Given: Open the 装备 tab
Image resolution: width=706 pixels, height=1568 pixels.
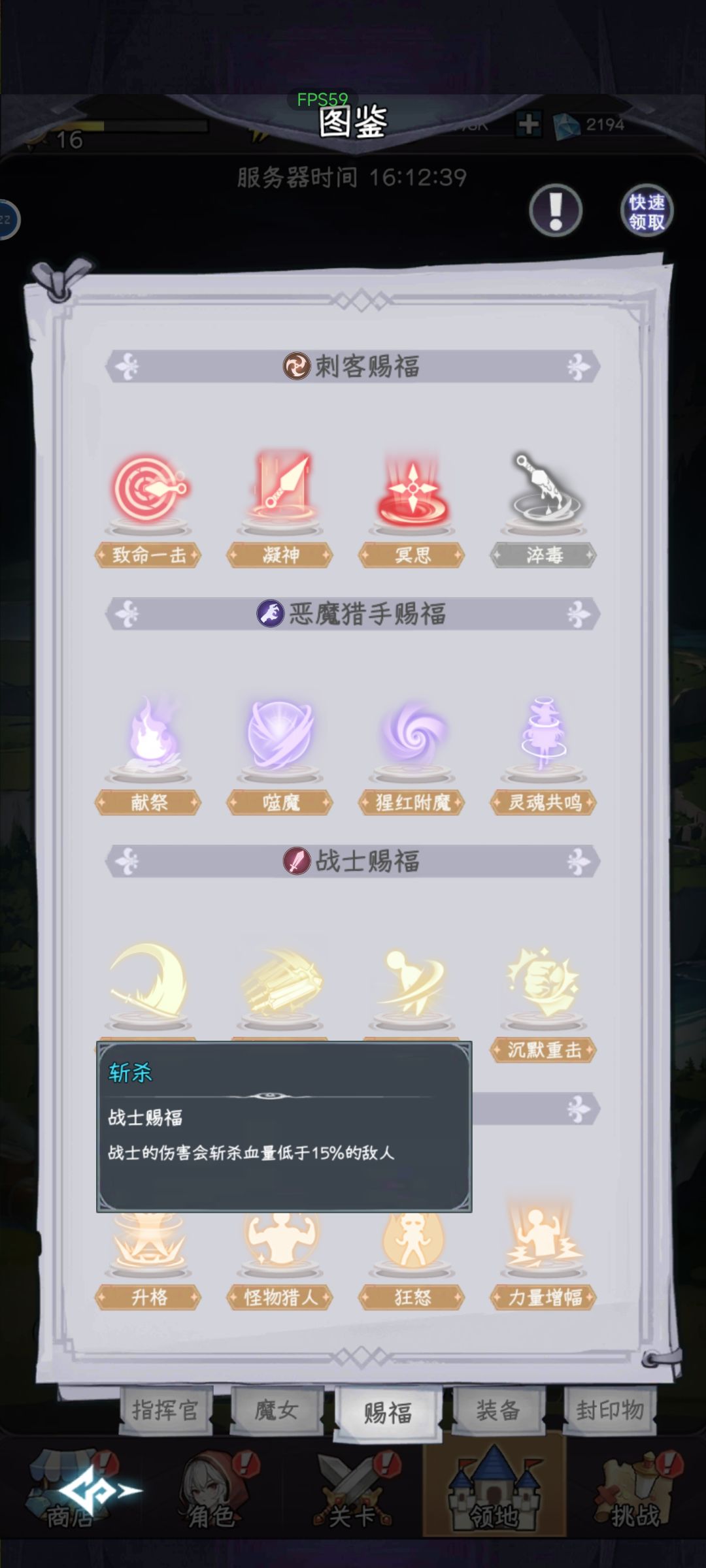Looking at the screenshot, I should [x=498, y=1410].
